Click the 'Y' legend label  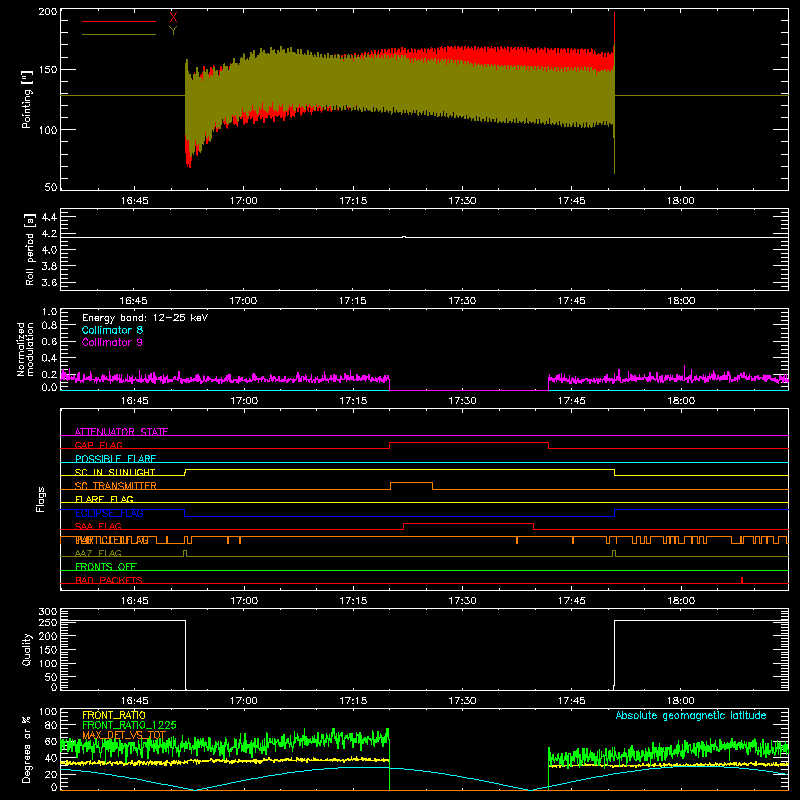click(173, 31)
